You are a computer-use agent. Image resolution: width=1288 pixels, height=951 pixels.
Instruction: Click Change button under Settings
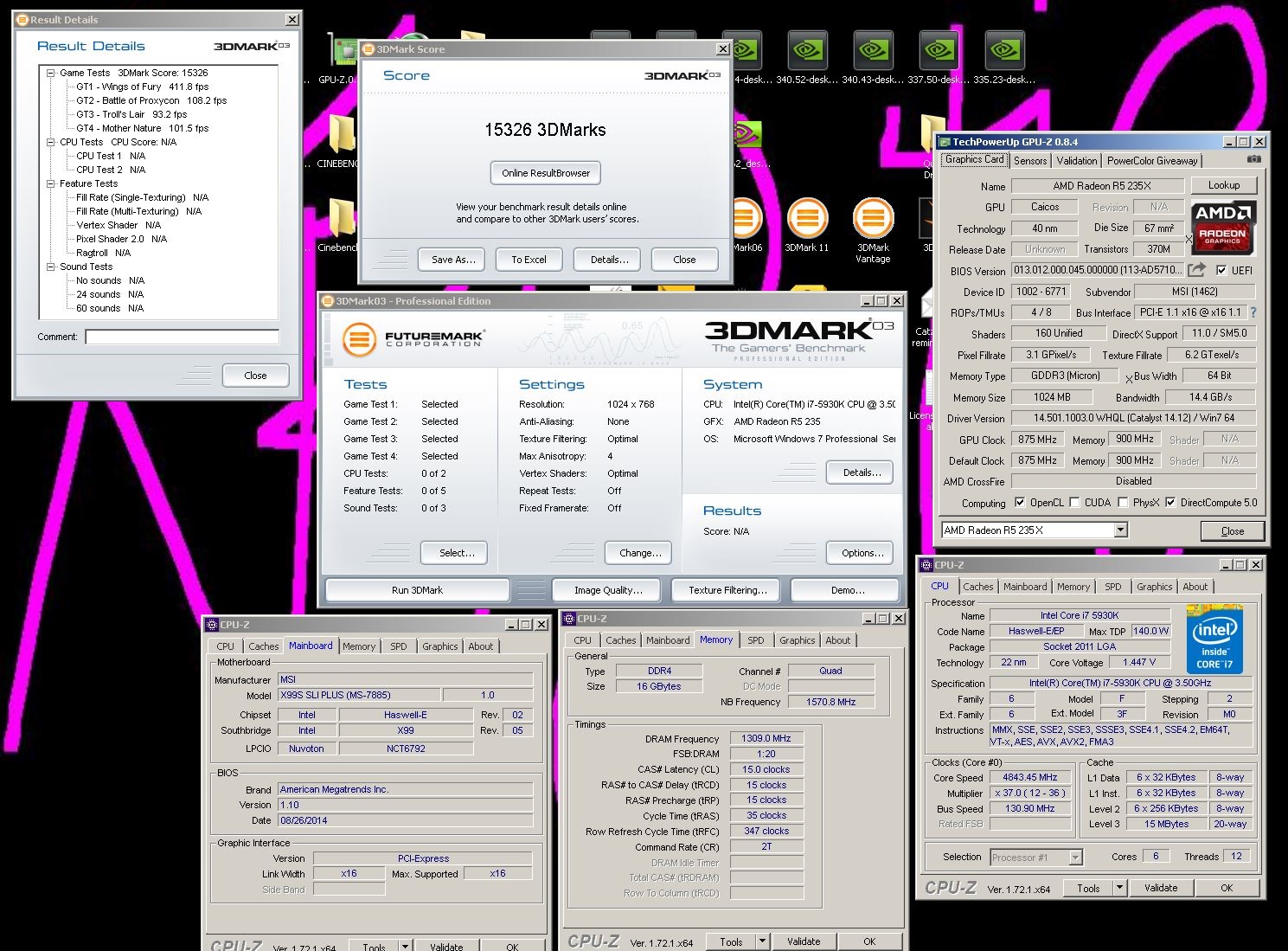point(640,553)
